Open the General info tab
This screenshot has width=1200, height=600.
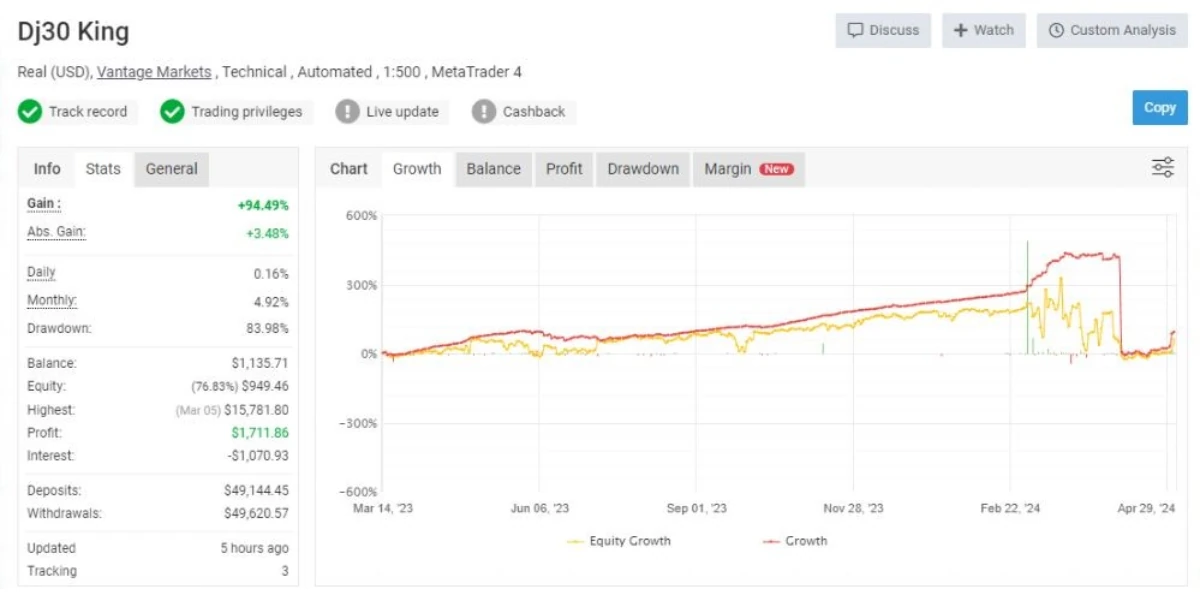coord(172,169)
